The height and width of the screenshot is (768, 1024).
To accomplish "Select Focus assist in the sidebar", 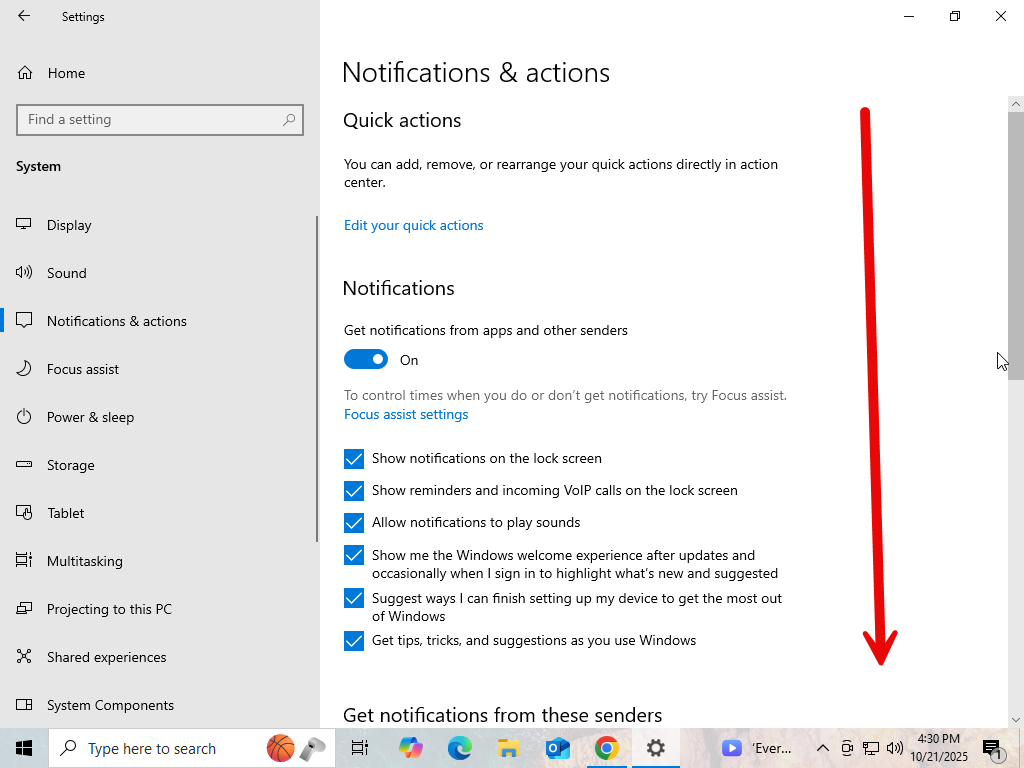I will (83, 369).
